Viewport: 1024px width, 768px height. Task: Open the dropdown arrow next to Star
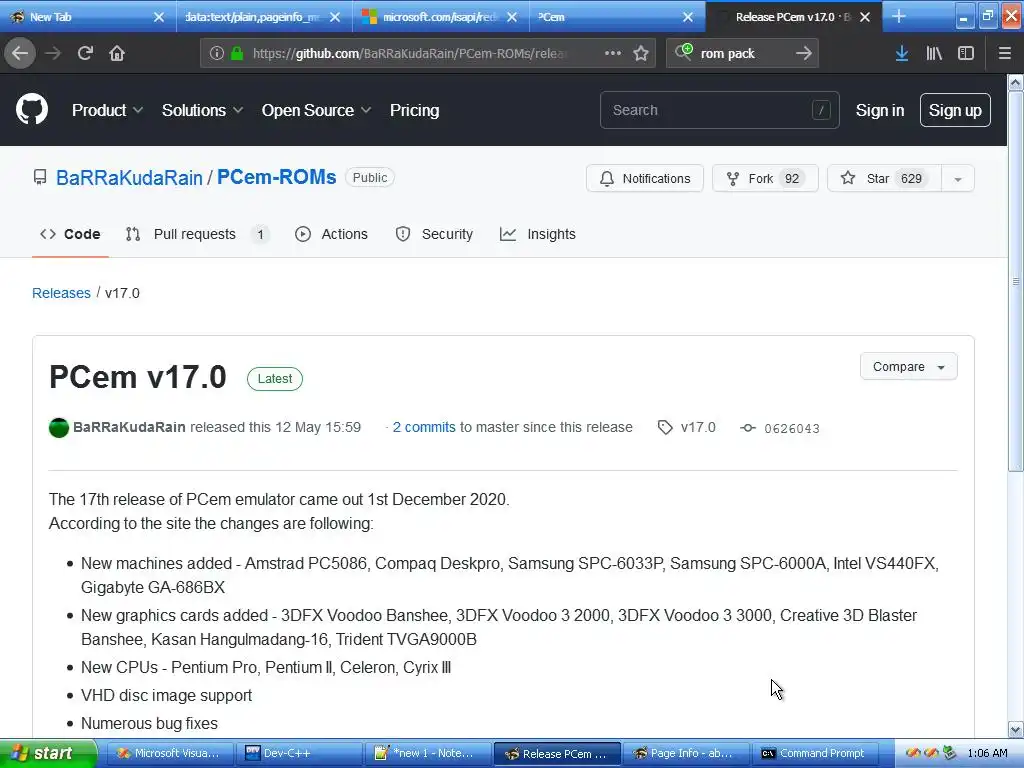[957, 178]
